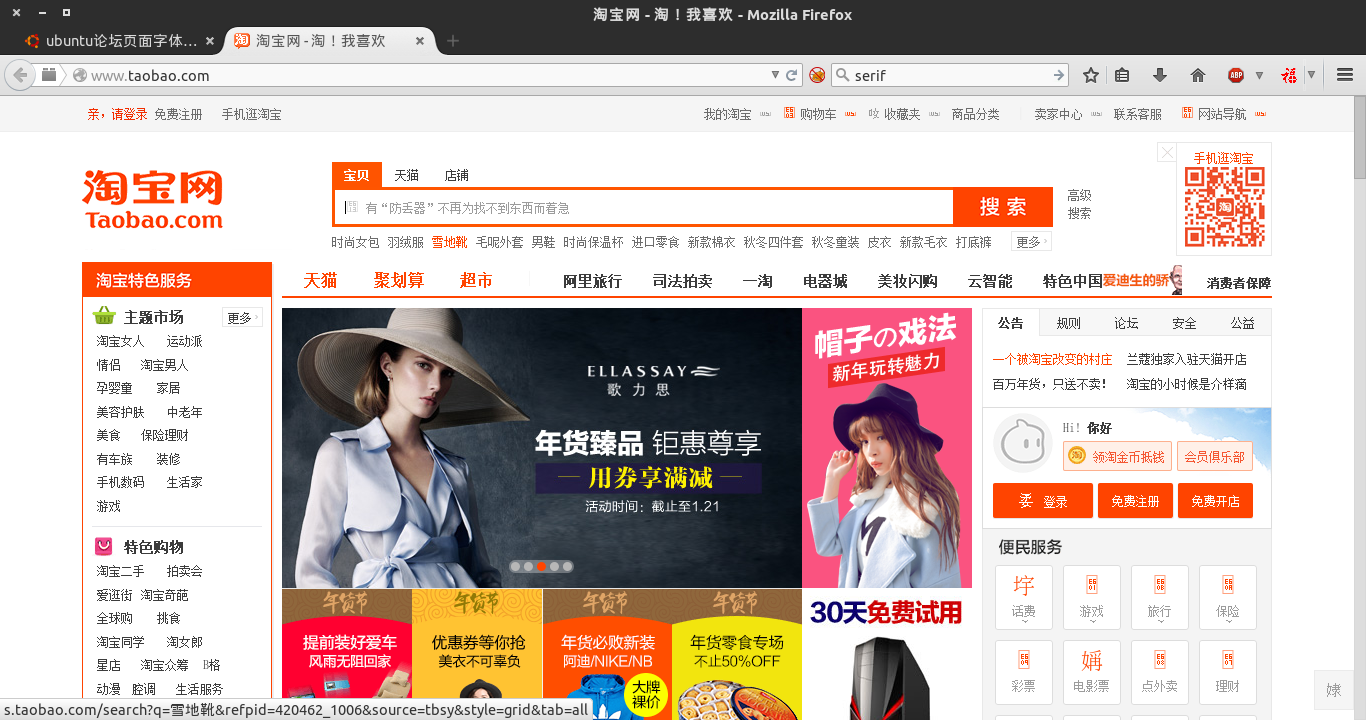Click the 电影票 service tile
Image resolution: width=1366 pixels, height=720 pixels.
[1092, 672]
